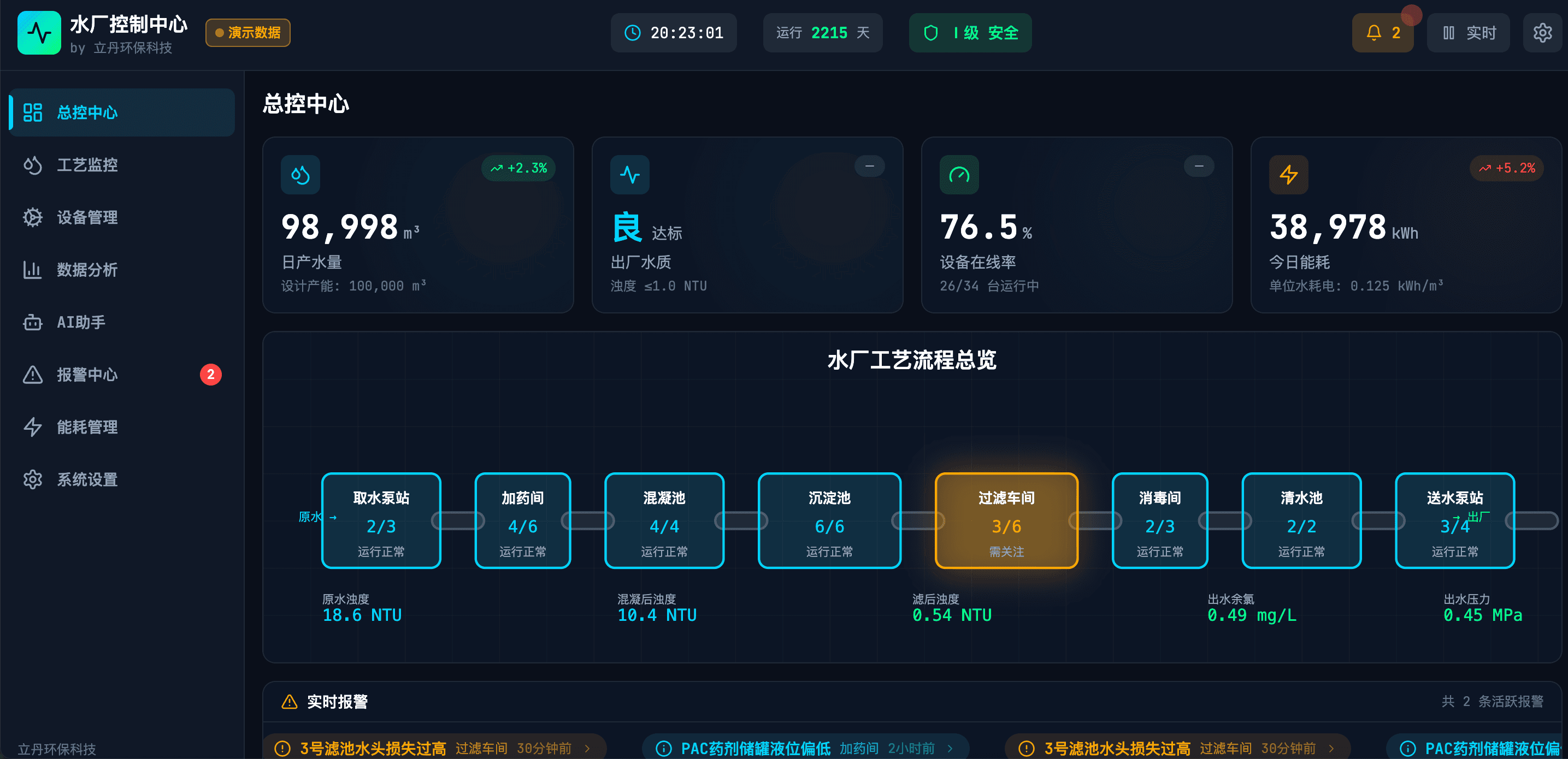Click the water drop icon on 日产水量 card
Screen dimensions: 1568x759
coord(300,175)
